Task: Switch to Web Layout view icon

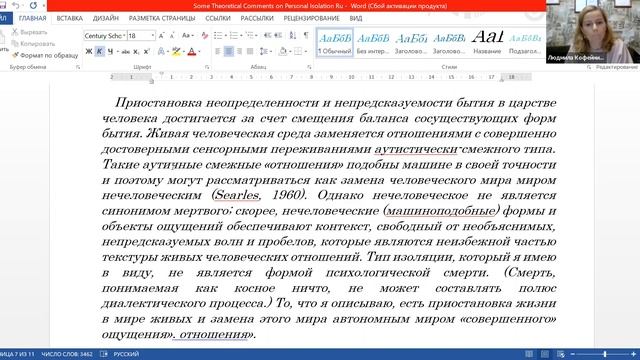Action: (x=561, y=354)
